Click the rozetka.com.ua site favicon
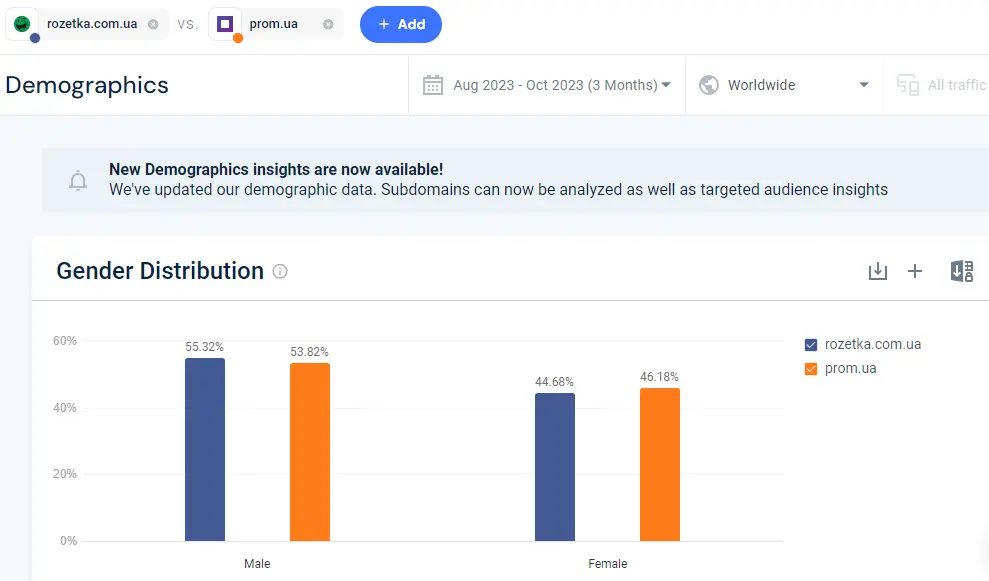 pos(22,24)
